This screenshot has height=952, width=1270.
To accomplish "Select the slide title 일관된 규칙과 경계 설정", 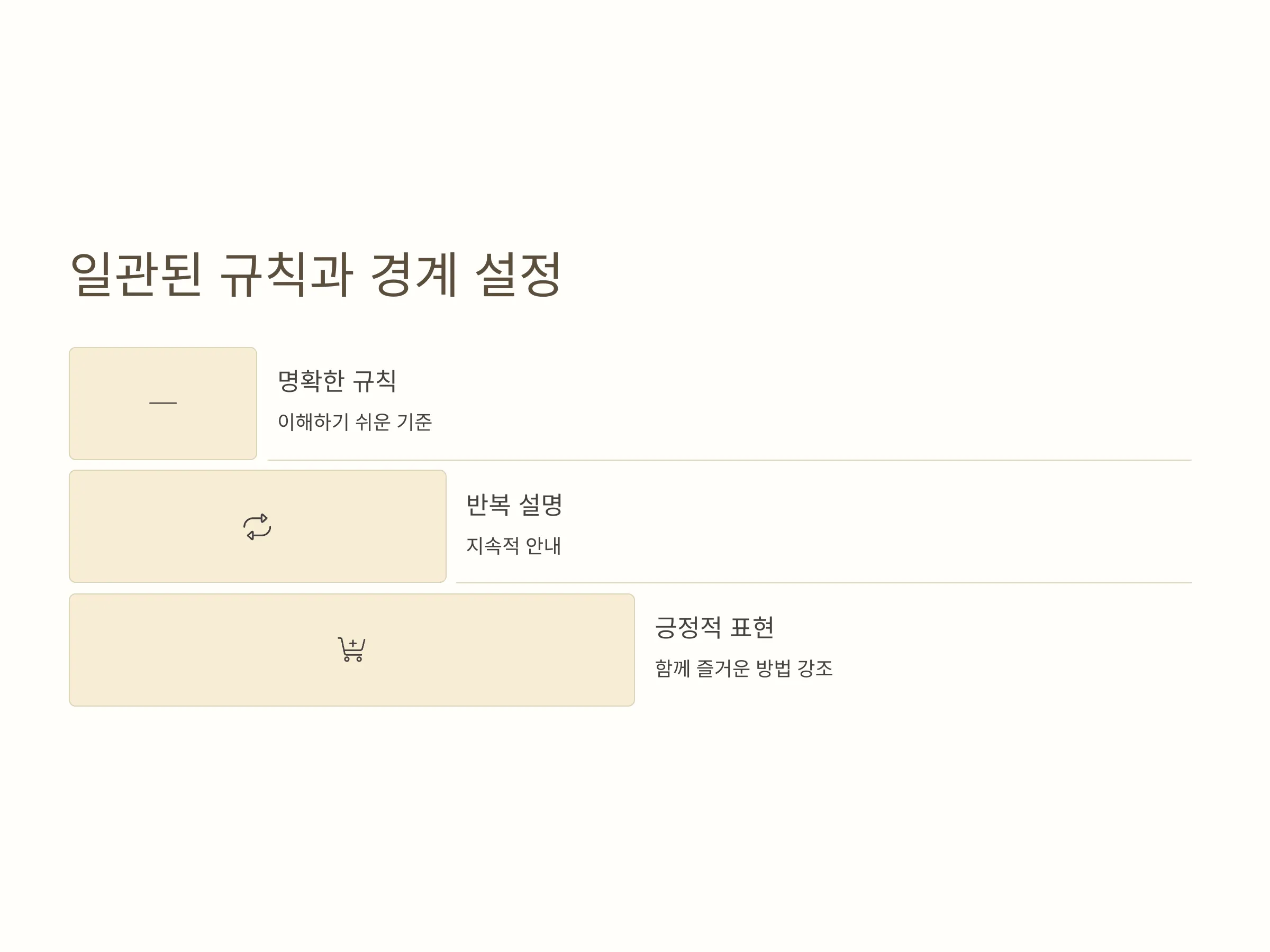I will pyautogui.click(x=315, y=274).
